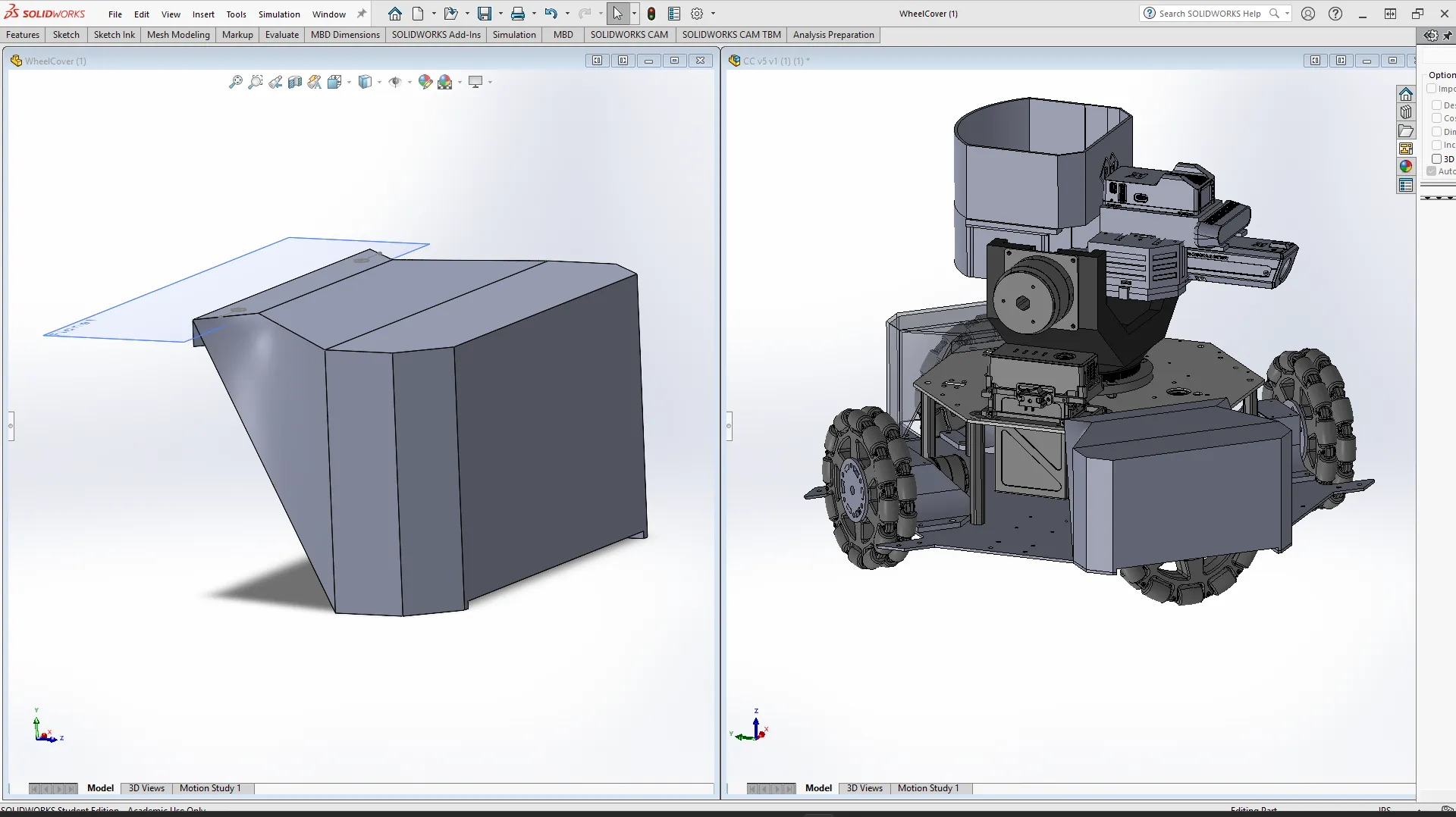Click Tile Left button in CC v5 window
This screenshot has height=817, width=1456.
(x=1316, y=61)
